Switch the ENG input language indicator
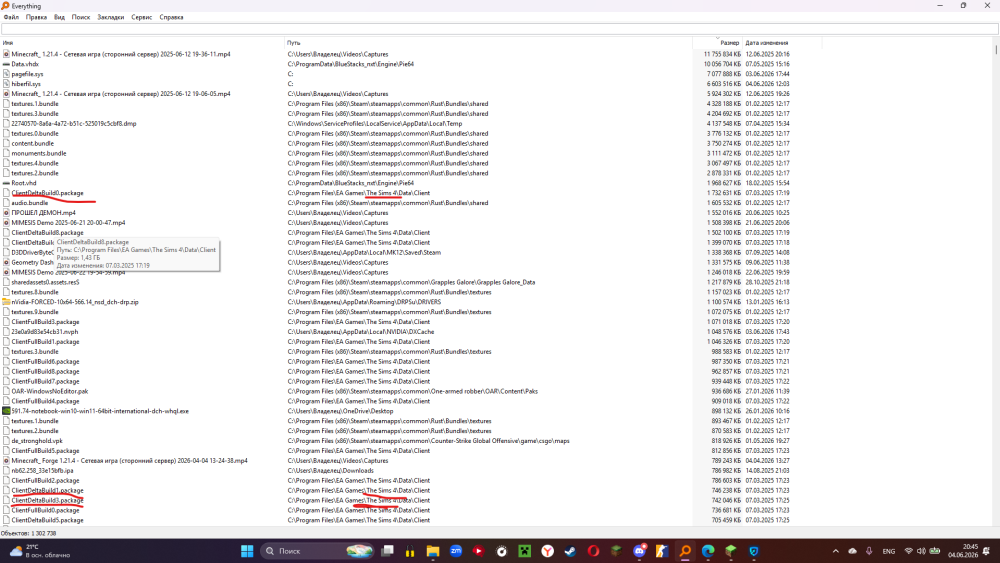 point(888,551)
